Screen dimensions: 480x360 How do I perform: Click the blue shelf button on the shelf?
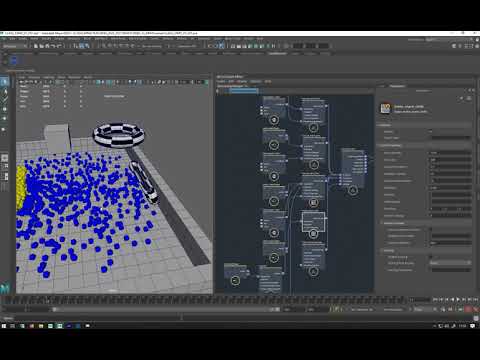coord(14,60)
